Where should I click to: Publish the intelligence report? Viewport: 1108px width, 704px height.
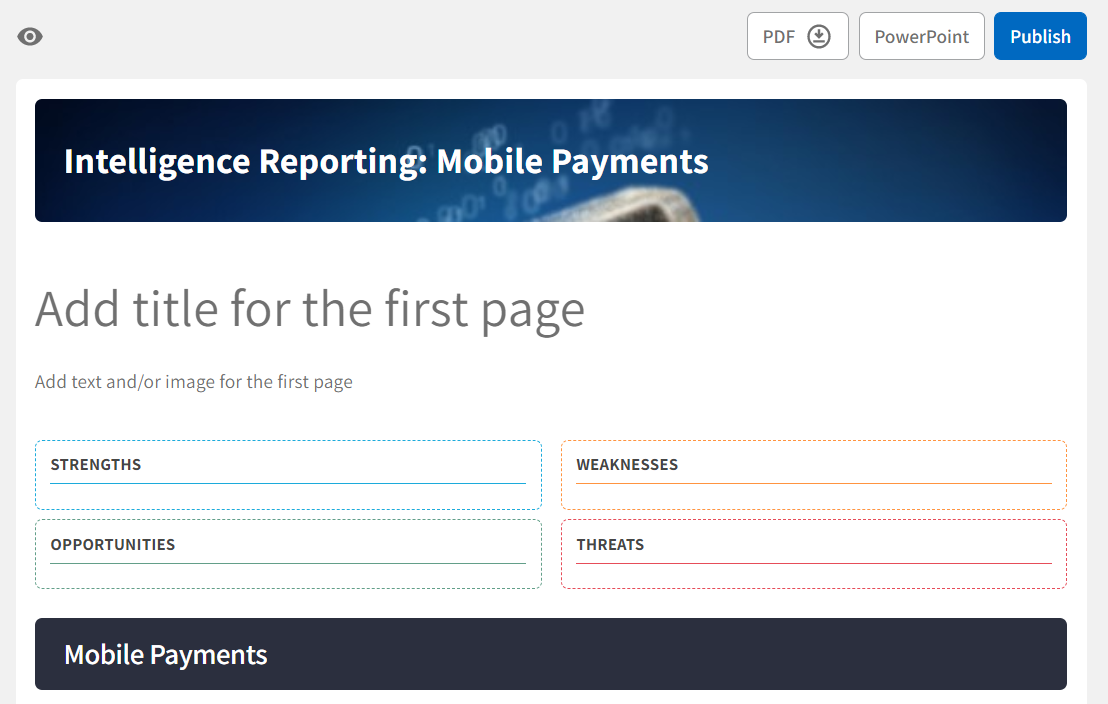(1039, 37)
